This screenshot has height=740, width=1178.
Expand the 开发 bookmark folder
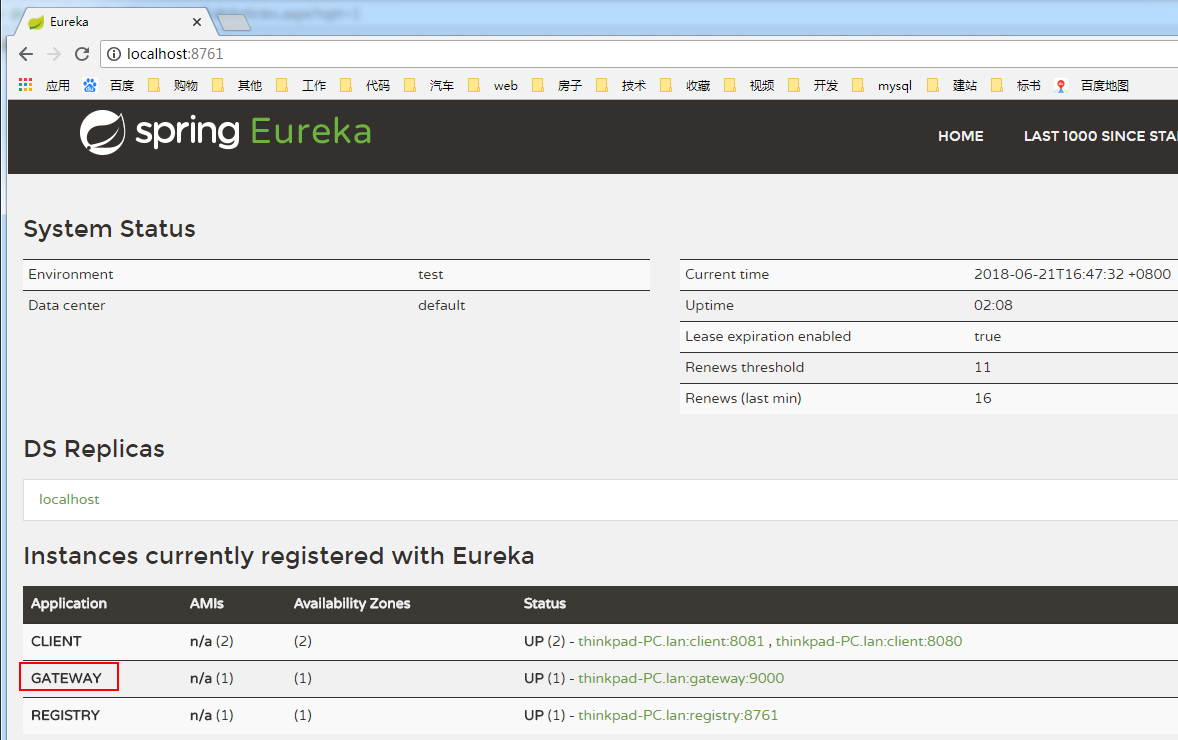[x=815, y=86]
